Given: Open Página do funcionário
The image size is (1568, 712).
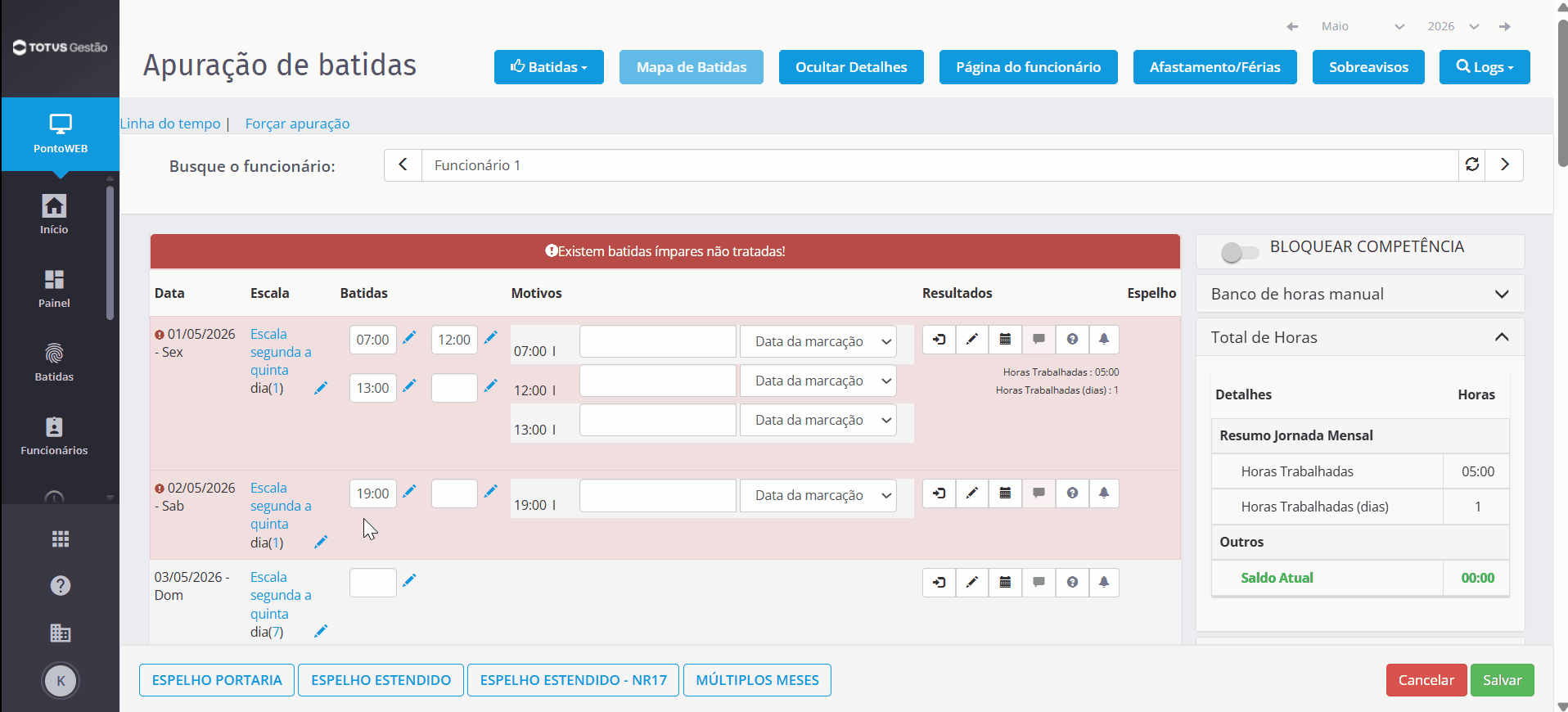Looking at the screenshot, I should 1029,67.
